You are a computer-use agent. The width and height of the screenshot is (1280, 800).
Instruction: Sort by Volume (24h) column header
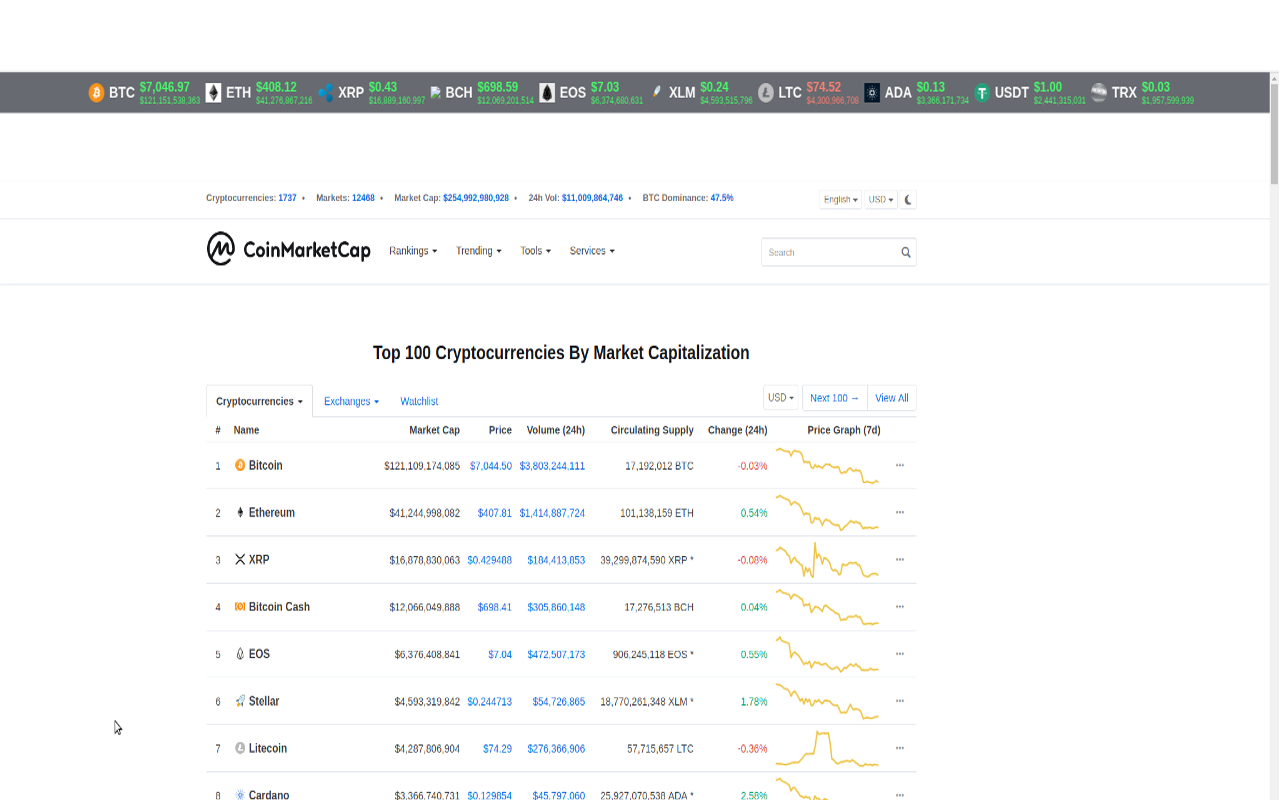pyautogui.click(x=556, y=430)
